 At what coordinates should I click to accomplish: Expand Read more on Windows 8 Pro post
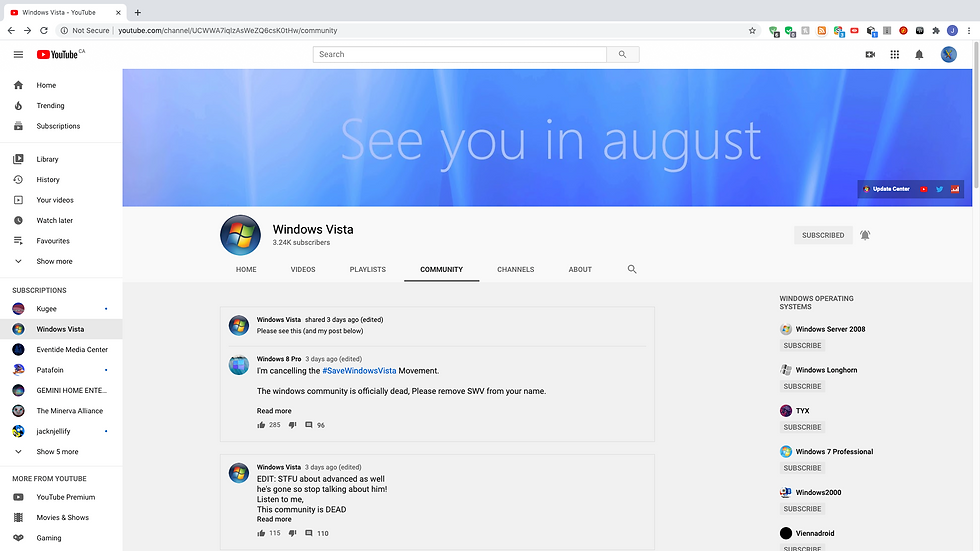274,411
